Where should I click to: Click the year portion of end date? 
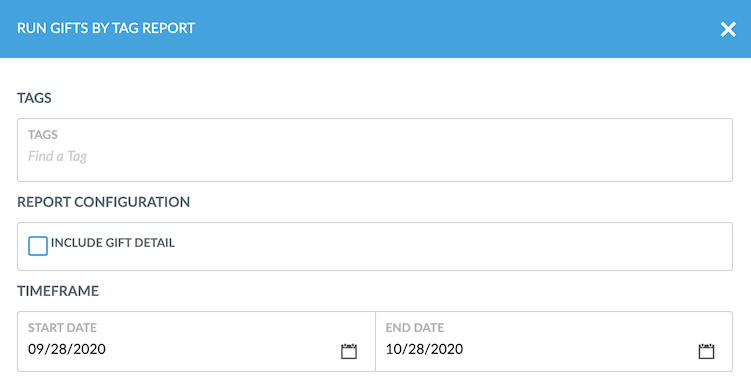(x=446, y=349)
